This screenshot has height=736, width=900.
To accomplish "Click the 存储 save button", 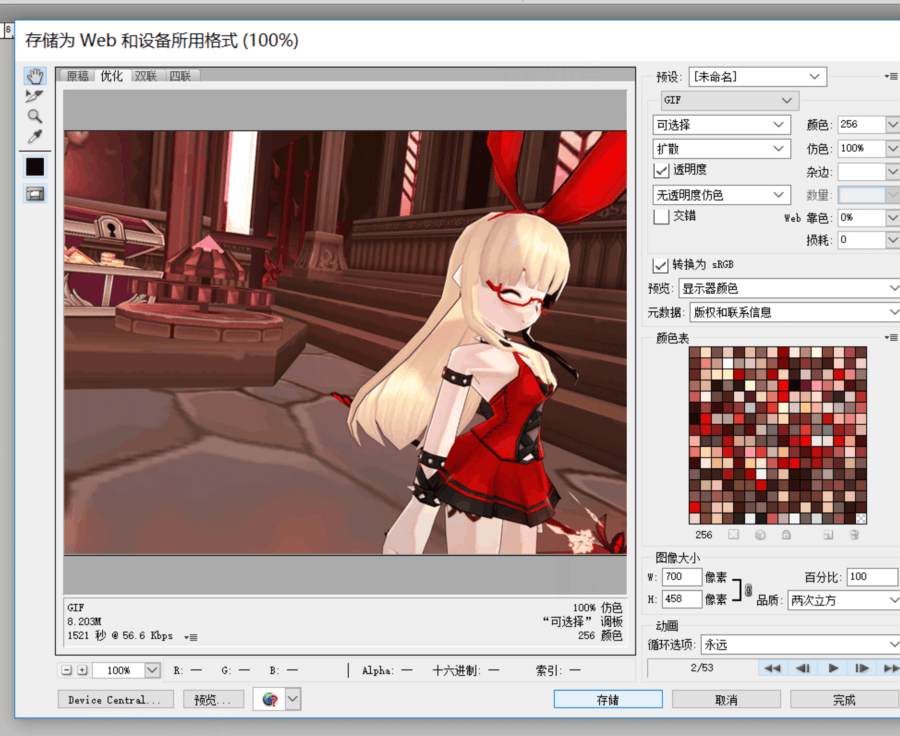I will 608,699.
